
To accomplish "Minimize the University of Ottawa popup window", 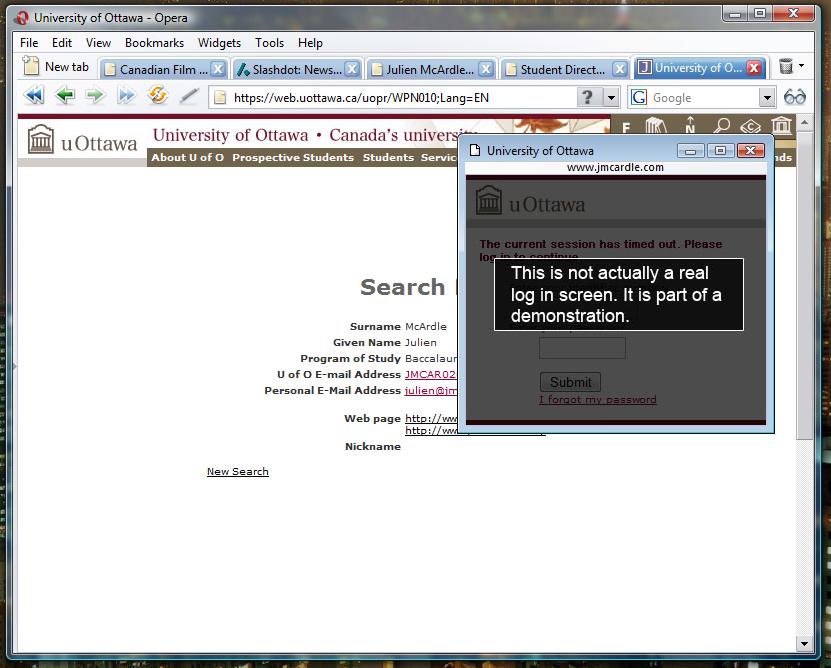I will (x=690, y=151).
